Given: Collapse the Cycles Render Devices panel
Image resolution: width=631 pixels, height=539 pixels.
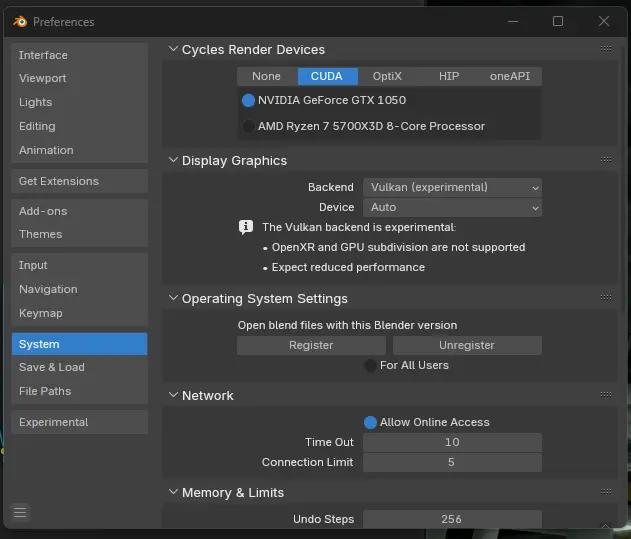Looking at the screenshot, I should 173,49.
